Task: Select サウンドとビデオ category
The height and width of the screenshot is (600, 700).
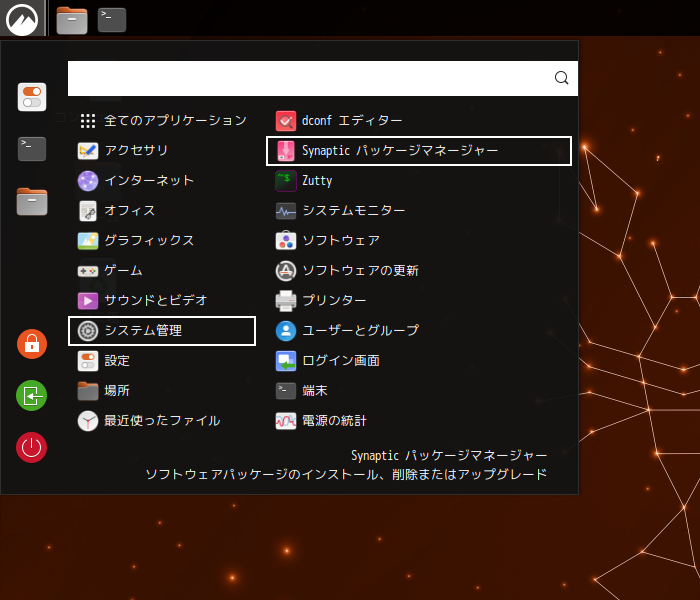Action: [162, 300]
